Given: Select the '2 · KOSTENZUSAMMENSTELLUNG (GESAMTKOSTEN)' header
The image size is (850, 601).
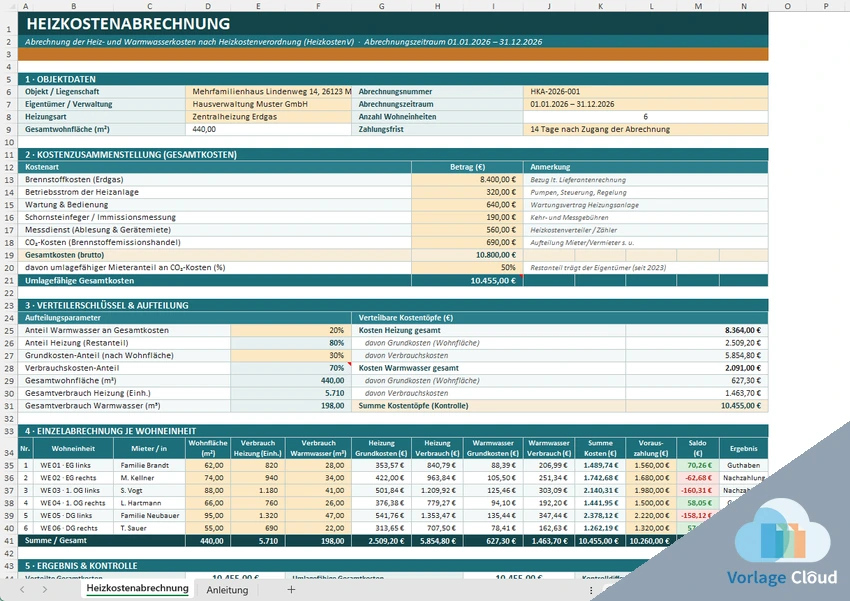Looking at the screenshot, I should [393, 154].
